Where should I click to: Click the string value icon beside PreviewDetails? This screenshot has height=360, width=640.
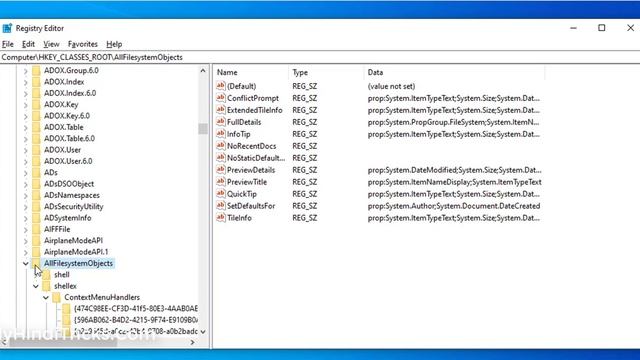(x=221, y=169)
